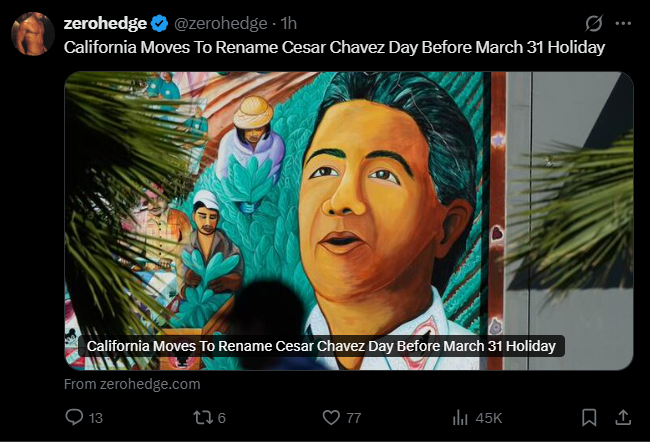
Task: Open the 1h timestamp permalink
Action: [x=289, y=24]
